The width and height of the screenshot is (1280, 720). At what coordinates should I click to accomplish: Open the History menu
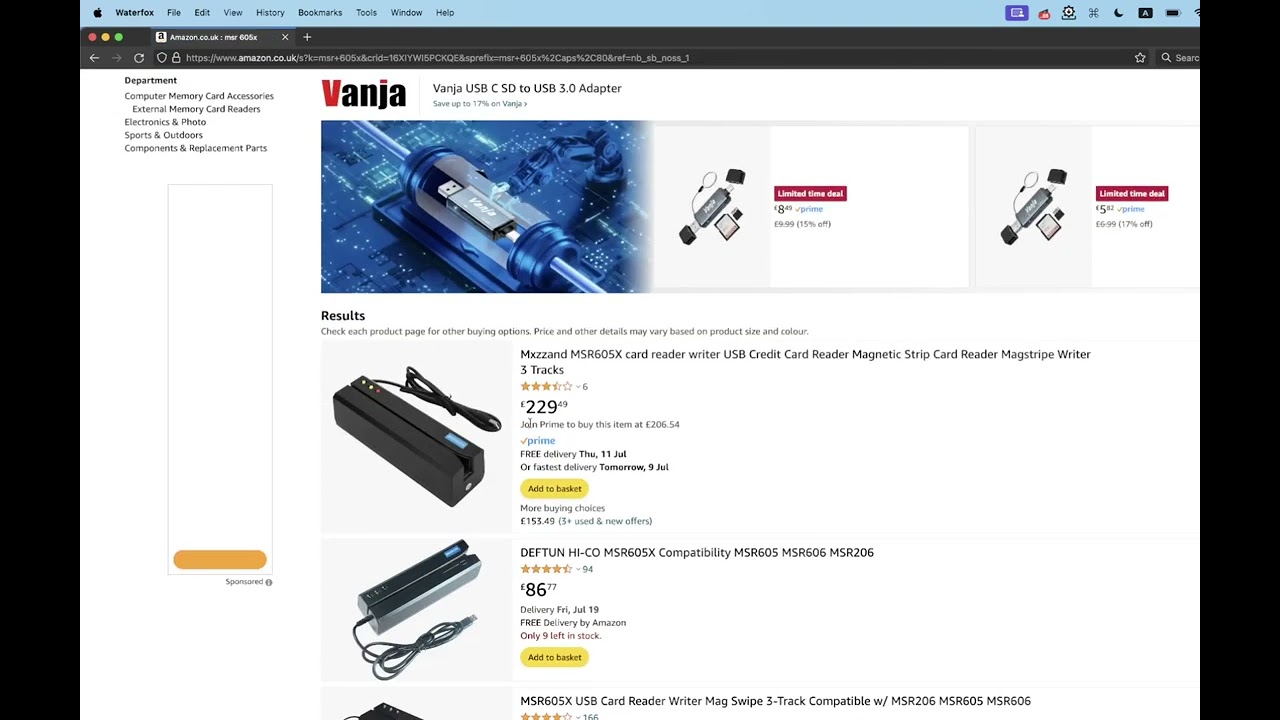tap(270, 13)
